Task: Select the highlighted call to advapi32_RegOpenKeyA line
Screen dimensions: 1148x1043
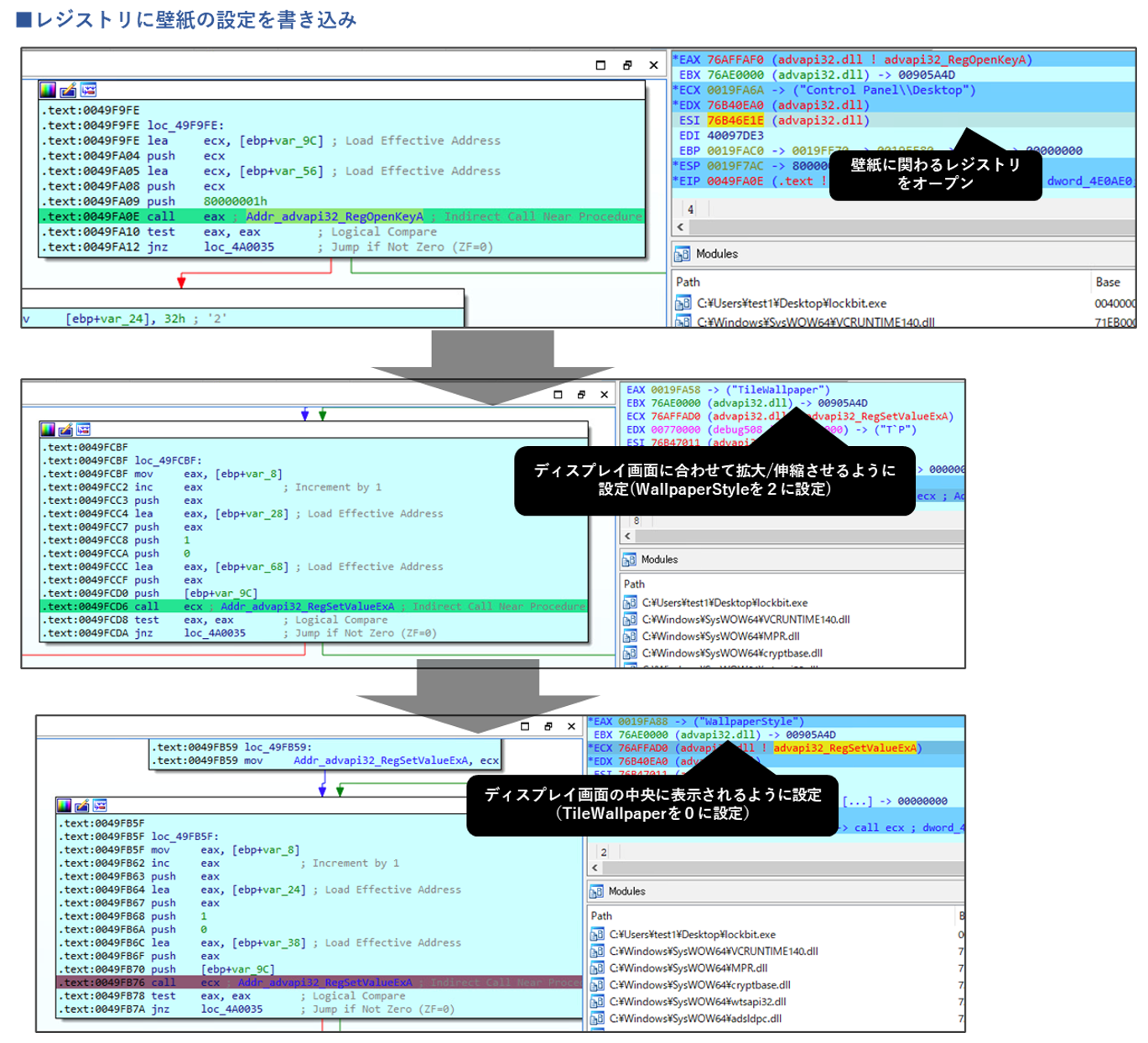Action: pos(335,216)
